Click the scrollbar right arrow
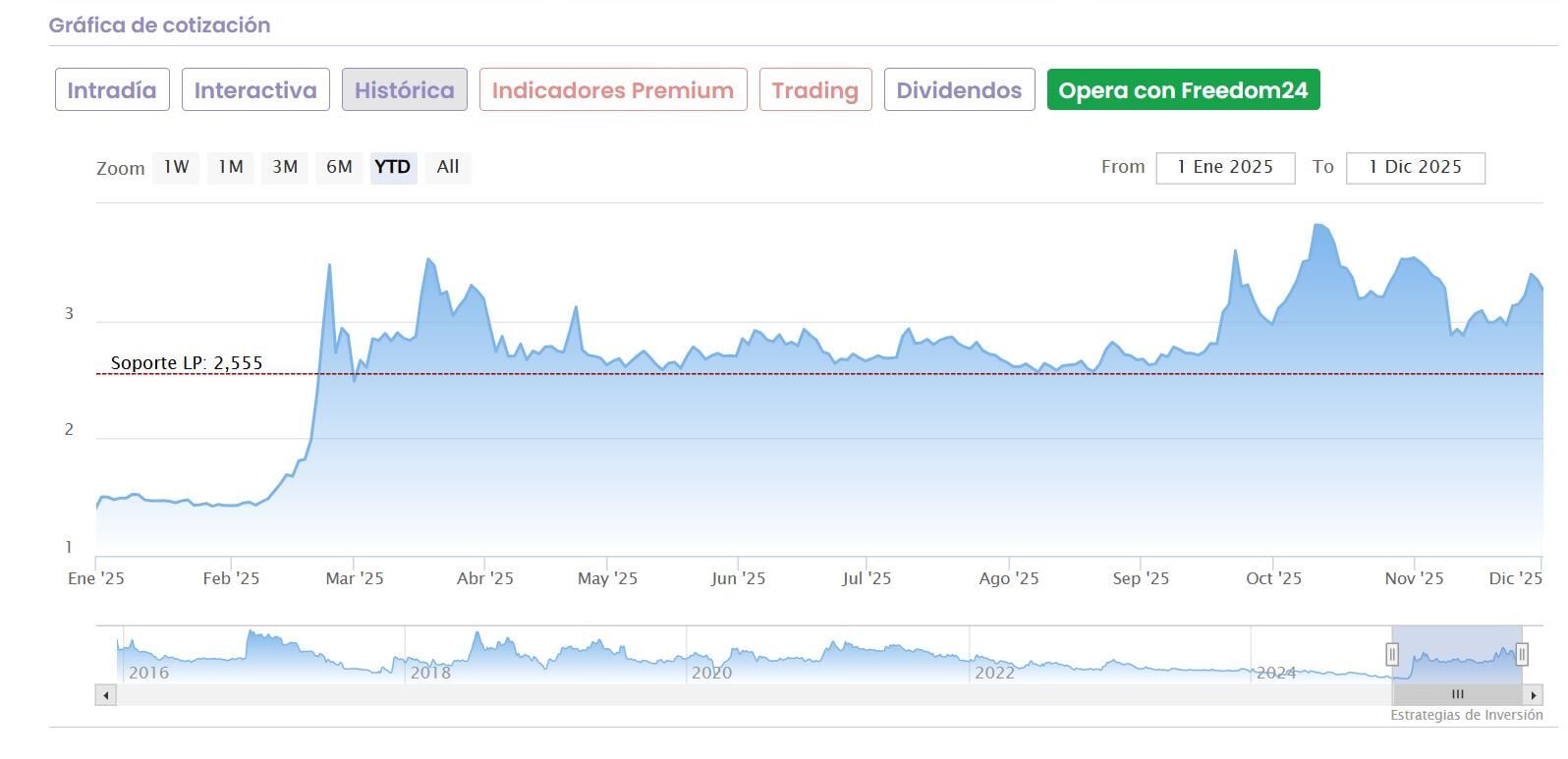The width and height of the screenshot is (1568, 759). (1534, 695)
